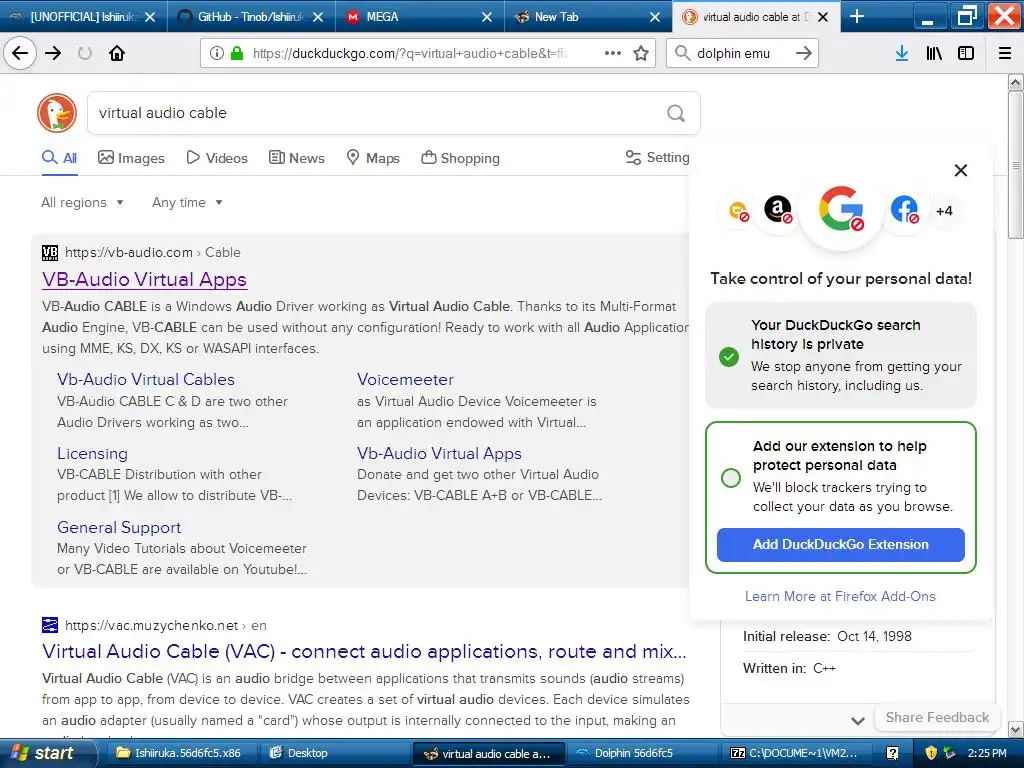Image resolution: width=1024 pixels, height=768 pixels.
Task: Open VB-Audio Virtual Apps main result
Action: 144,280
